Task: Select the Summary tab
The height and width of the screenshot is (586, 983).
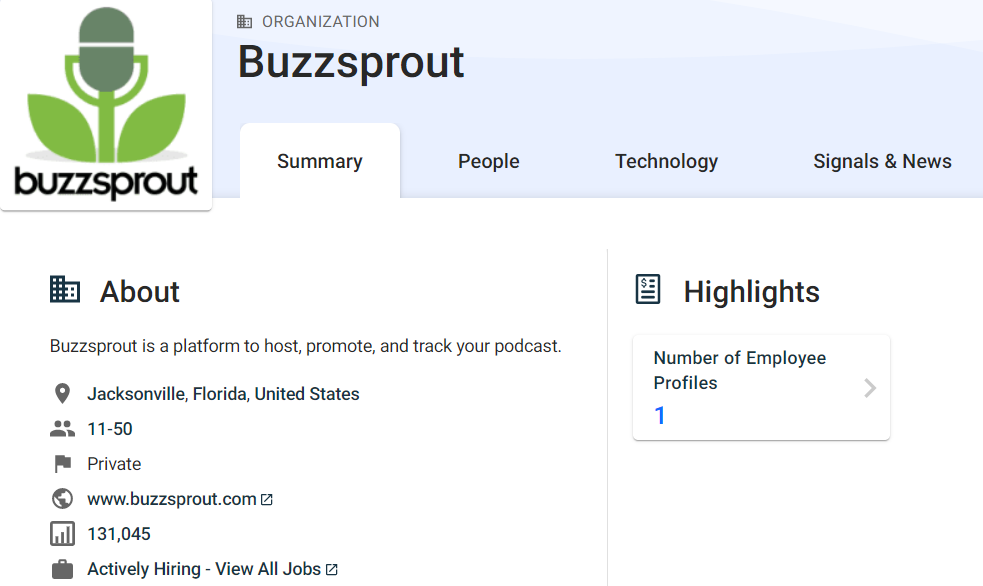Action: [x=320, y=161]
